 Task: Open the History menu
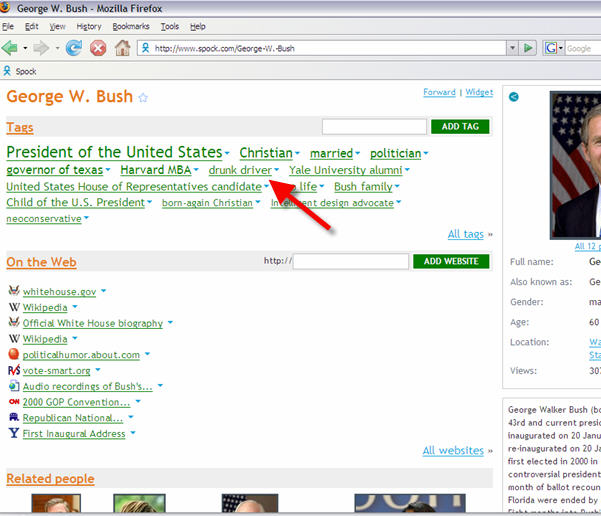89,26
